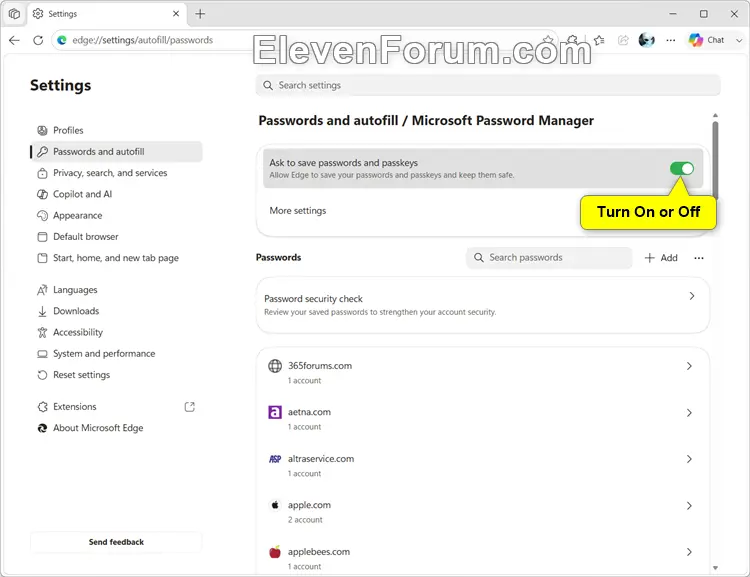Expand applebees.com chevron

689,552
